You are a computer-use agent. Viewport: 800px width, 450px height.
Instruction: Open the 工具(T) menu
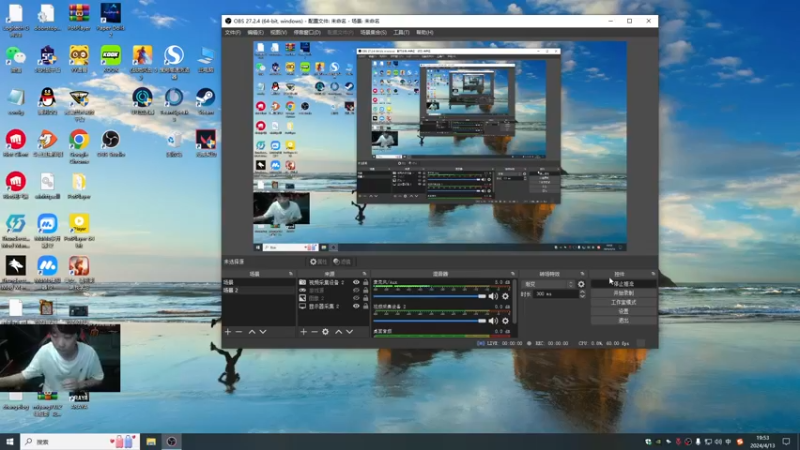400,32
